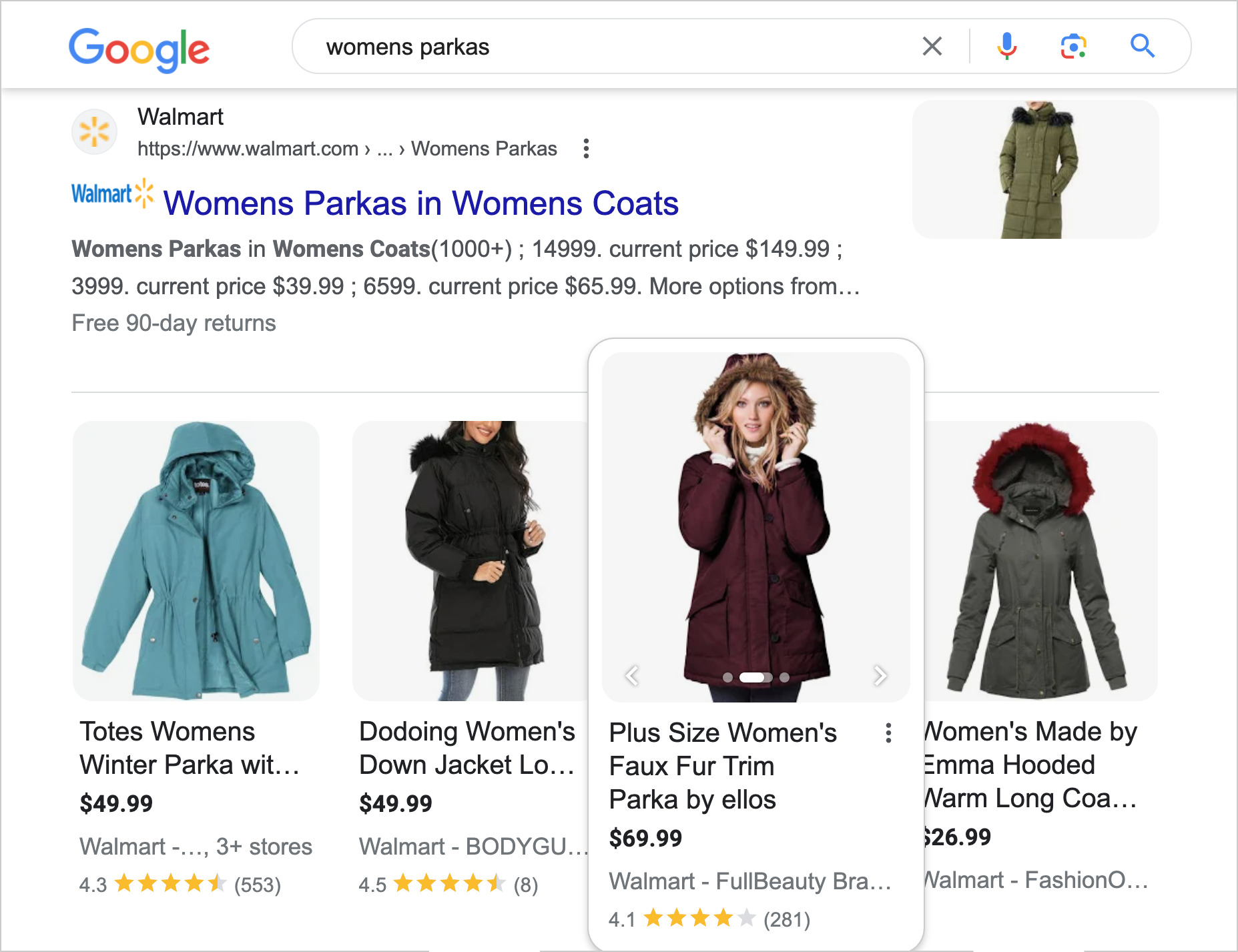Open 'Dodoing Women's Down Jacket' product title
The height and width of the screenshot is (952, 1238).
click(467, 748)
